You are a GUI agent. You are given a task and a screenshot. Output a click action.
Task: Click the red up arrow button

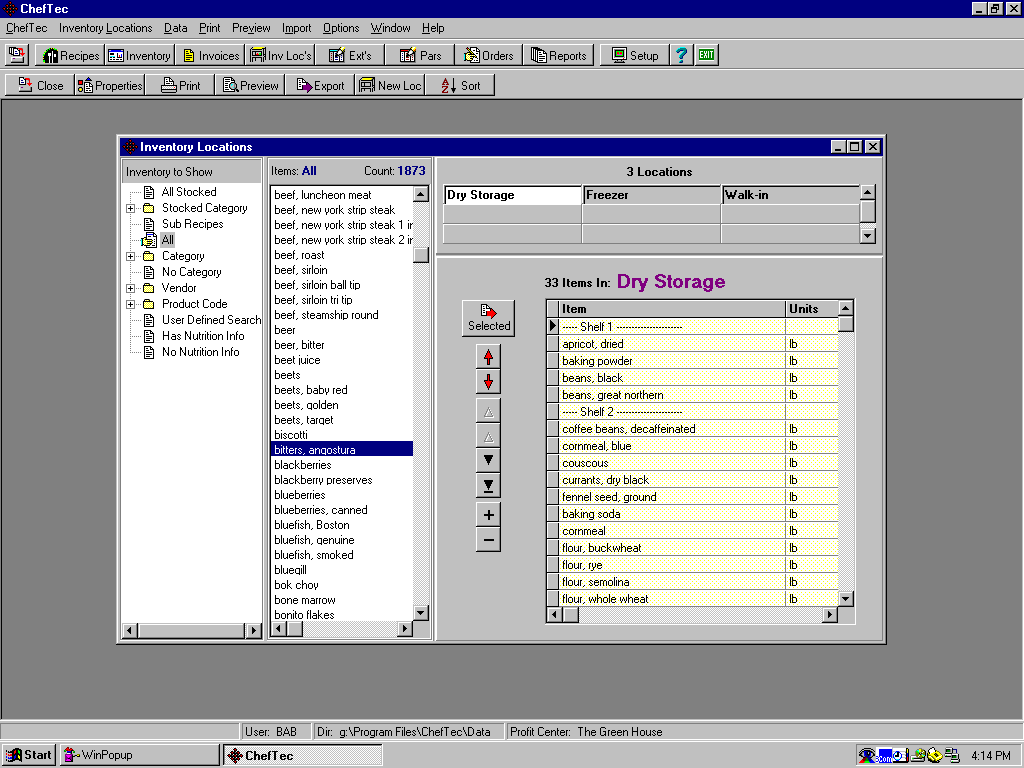coord(488,355)
